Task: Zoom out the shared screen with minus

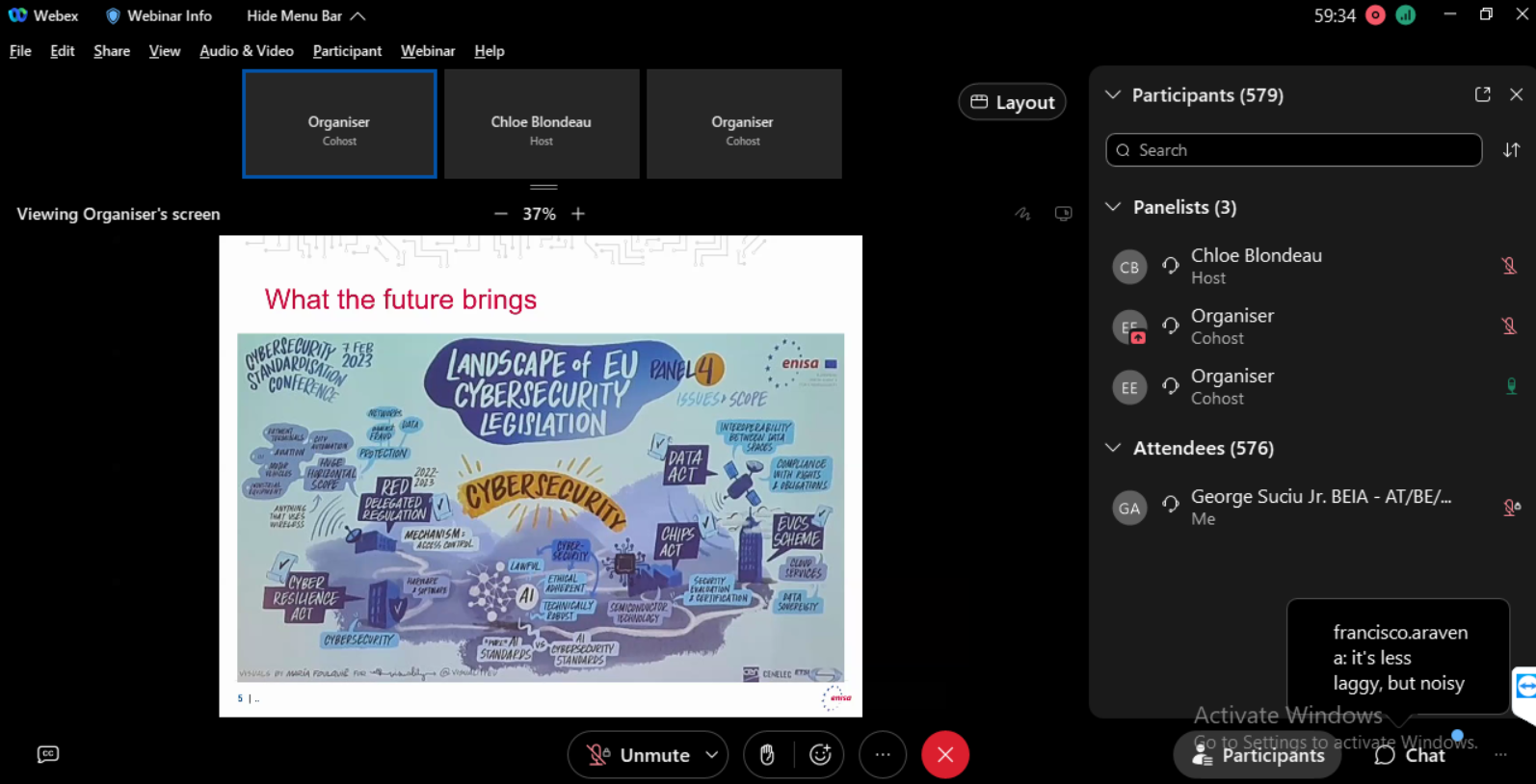Action: (500, 214)
